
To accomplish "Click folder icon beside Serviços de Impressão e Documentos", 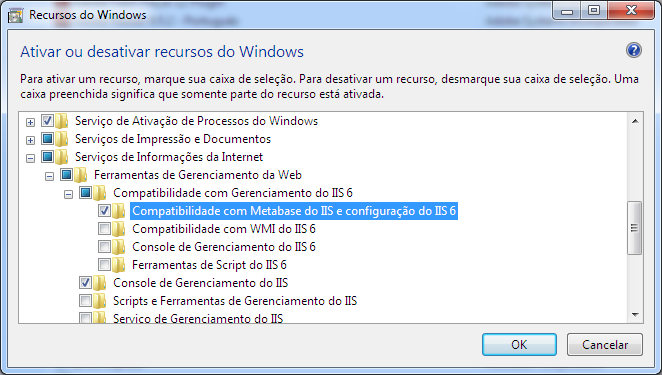I will (x=62, y=139).
